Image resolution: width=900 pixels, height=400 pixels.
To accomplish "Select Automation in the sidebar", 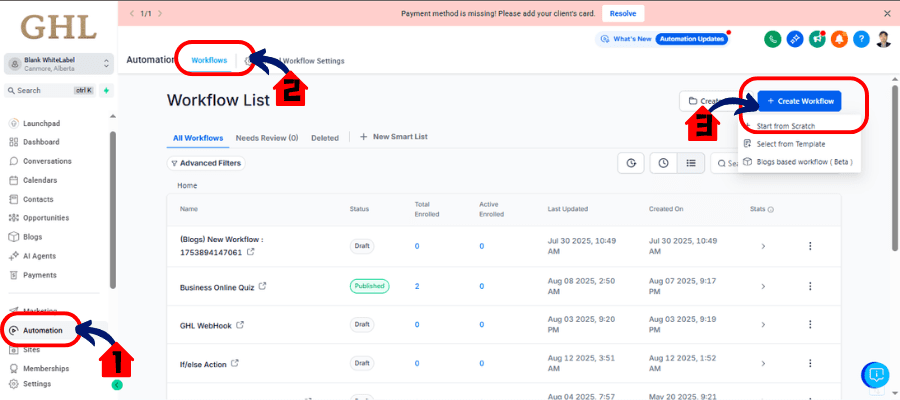I will pyautogui.click(x=42, y=331).
